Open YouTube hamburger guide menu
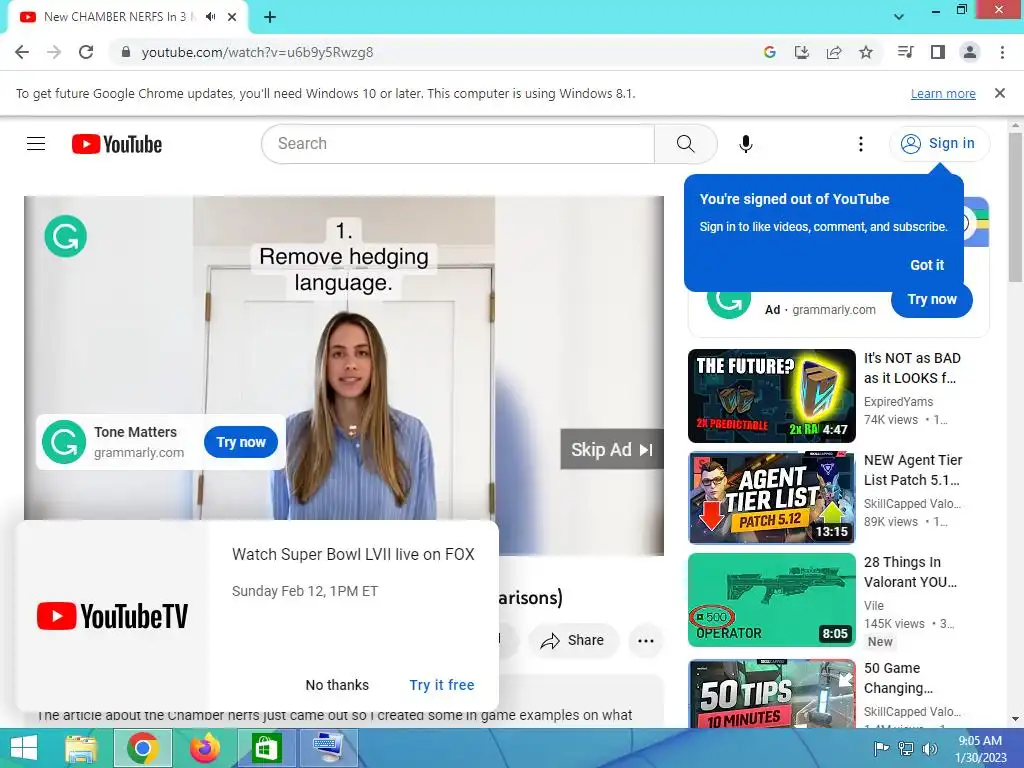 (x=36, y=144)
